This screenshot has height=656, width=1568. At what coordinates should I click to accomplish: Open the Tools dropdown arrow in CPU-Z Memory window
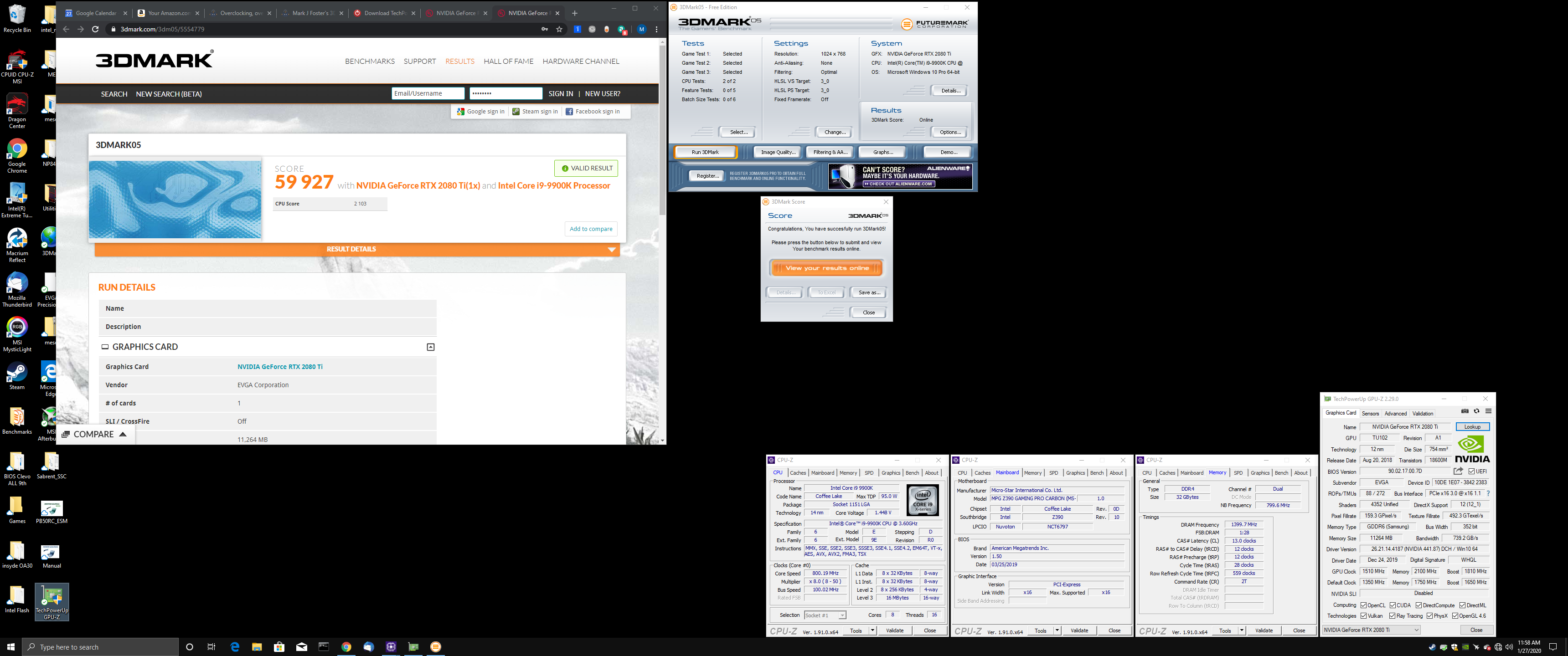pos(1242,630)
